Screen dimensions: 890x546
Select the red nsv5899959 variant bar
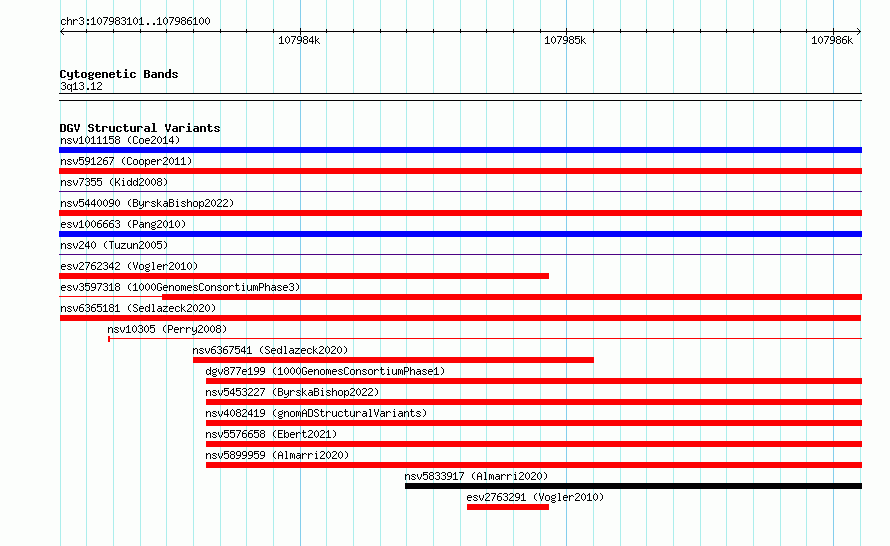(534, 465)
